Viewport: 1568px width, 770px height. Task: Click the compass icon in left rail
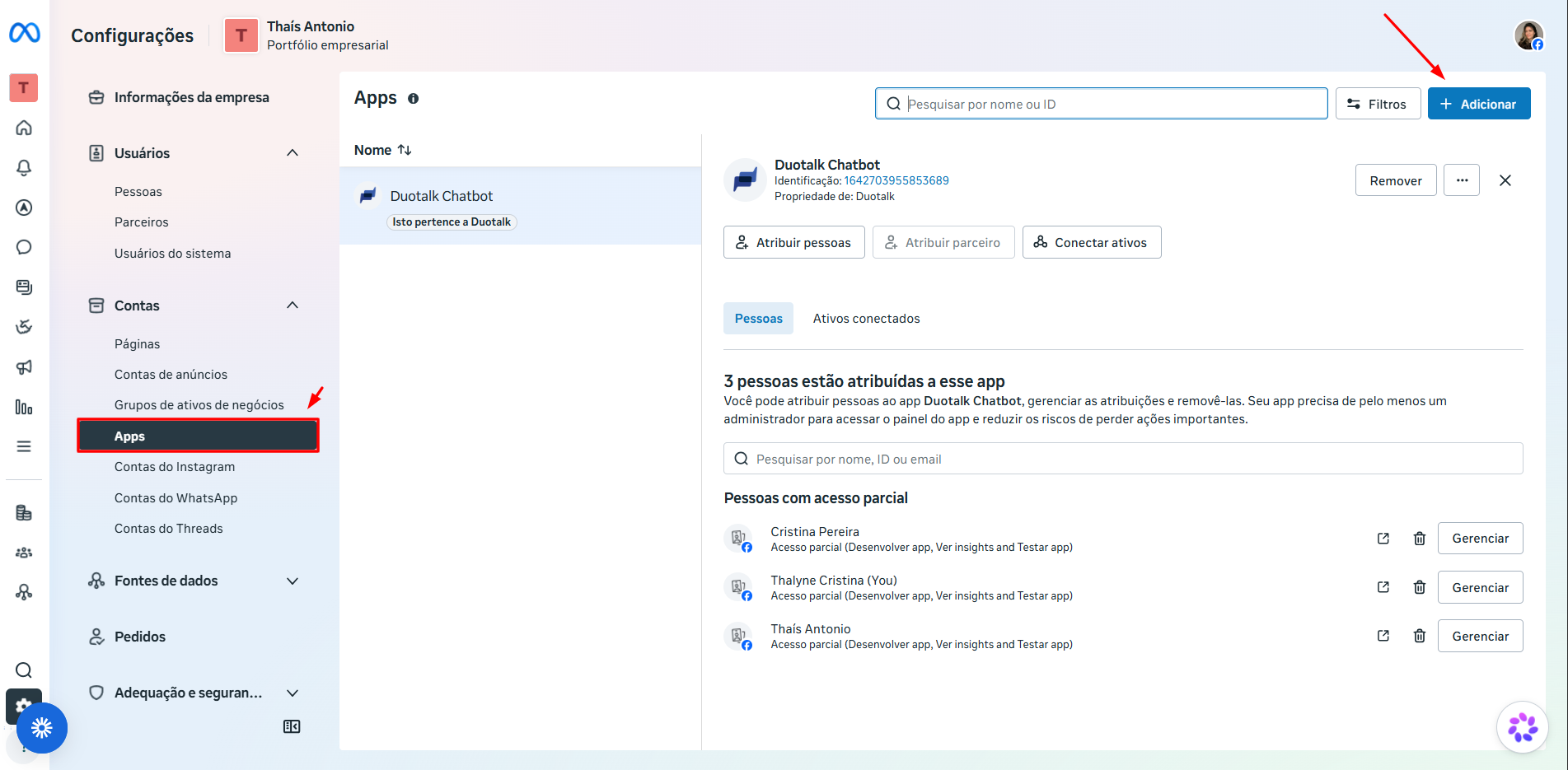pos(24,208)
